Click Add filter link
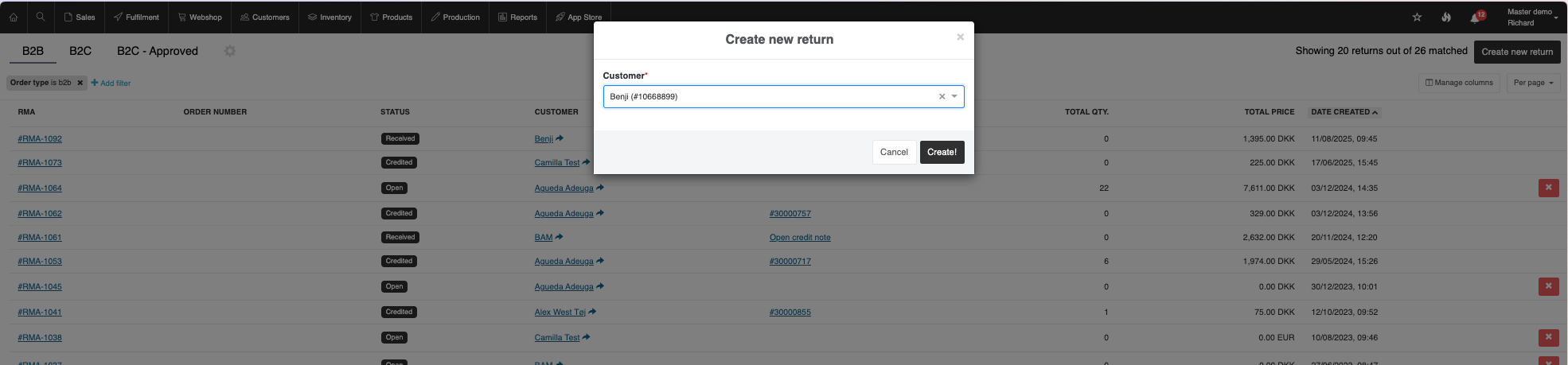The width and height of the screenshot is (1568, 365). [111, 83]
